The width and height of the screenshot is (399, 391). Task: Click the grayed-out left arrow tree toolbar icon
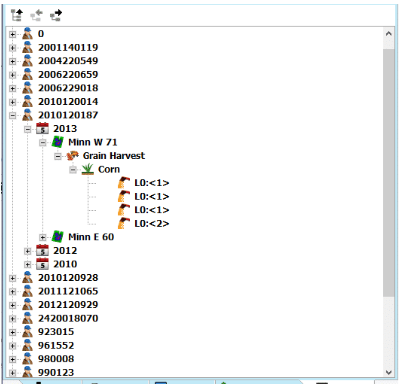[37, 15]
